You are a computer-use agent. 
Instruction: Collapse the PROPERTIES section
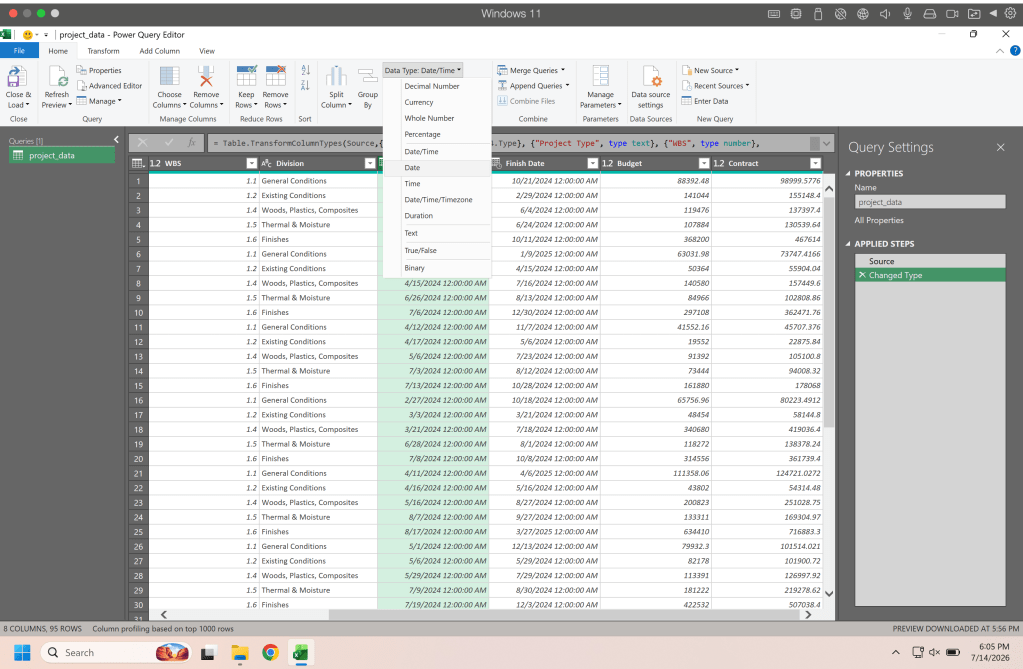[x=848, y=173]
